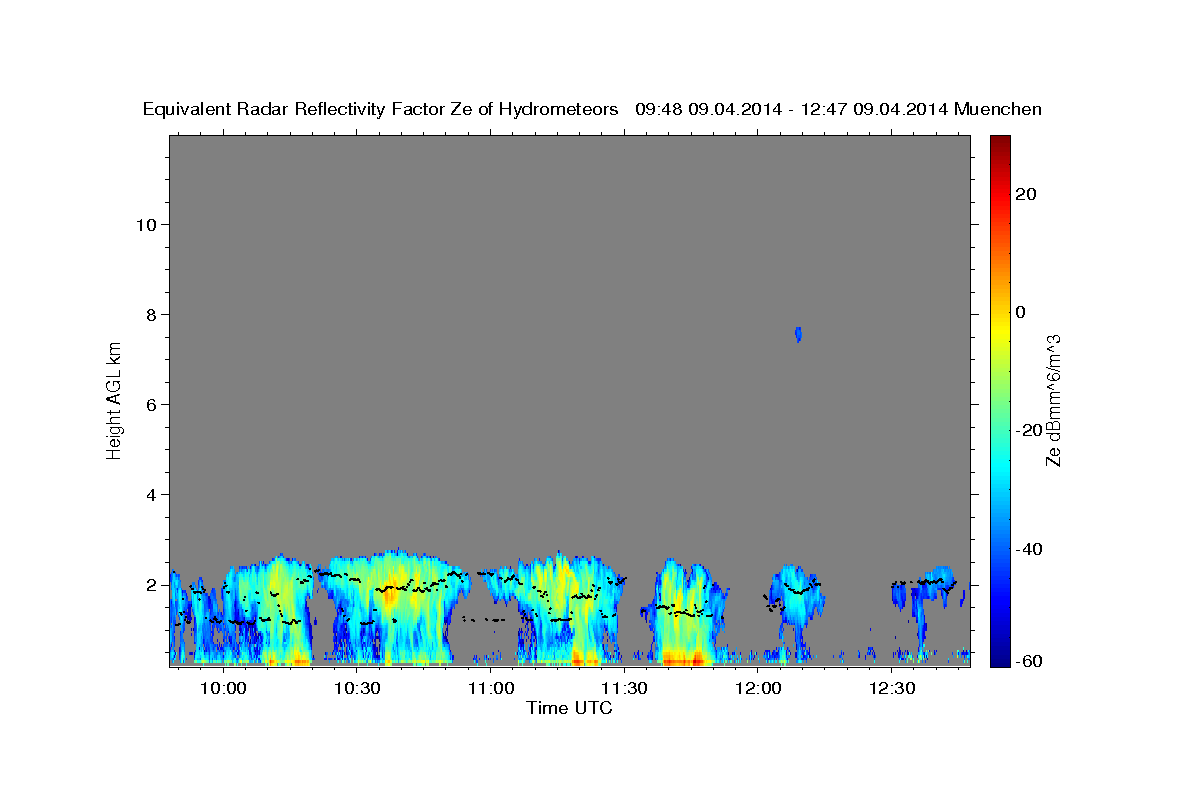This screenshot has height=800, width=1200.
Task: Click the 10:30 time tick label
Action: click(357, 688)
